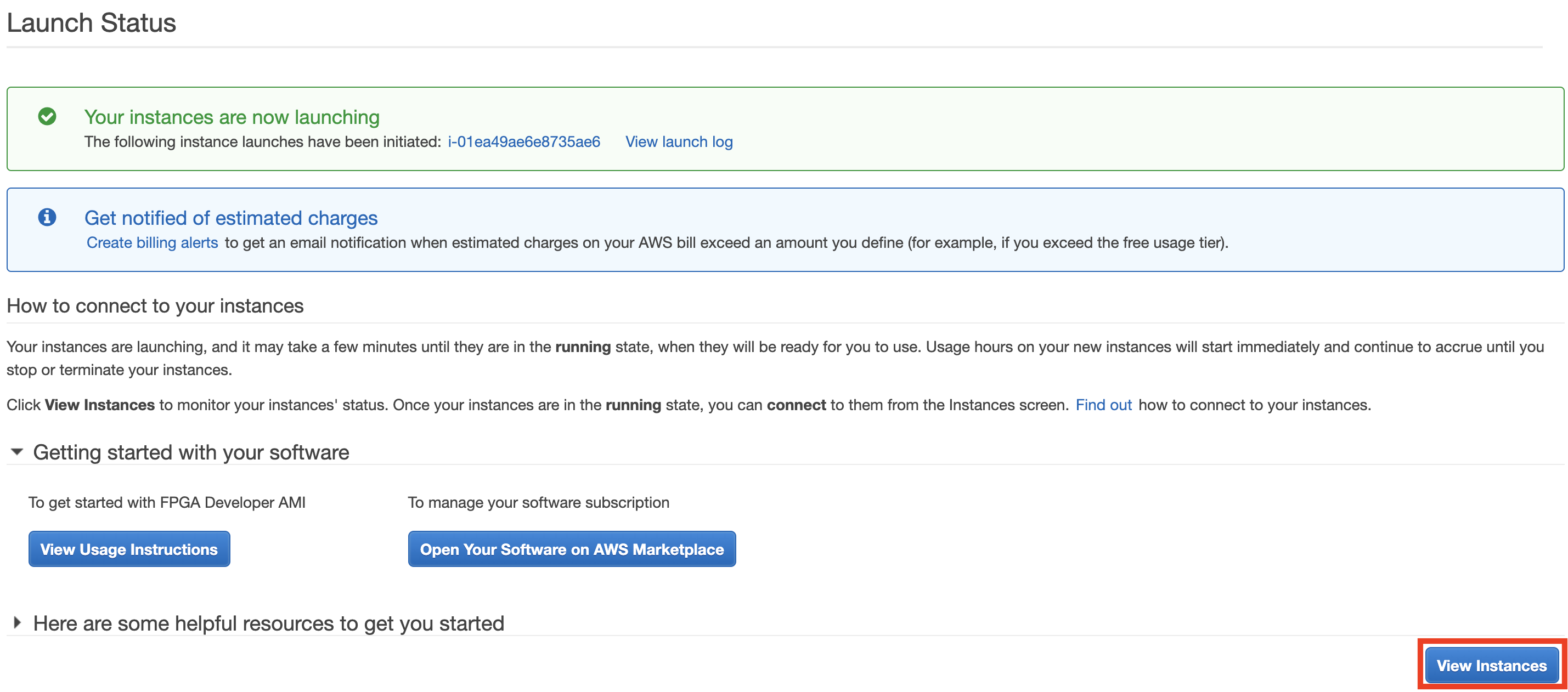Click 'To manage your software subscription' text
Viewport: 1568px width, 692px height.
point(539,503)
